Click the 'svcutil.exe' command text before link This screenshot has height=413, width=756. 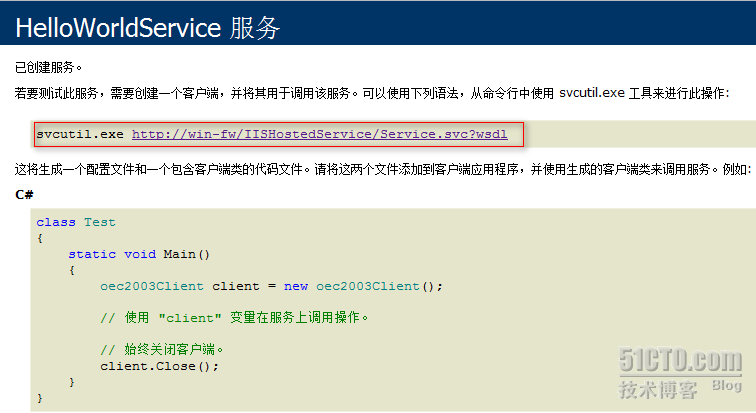click(80, 134)
